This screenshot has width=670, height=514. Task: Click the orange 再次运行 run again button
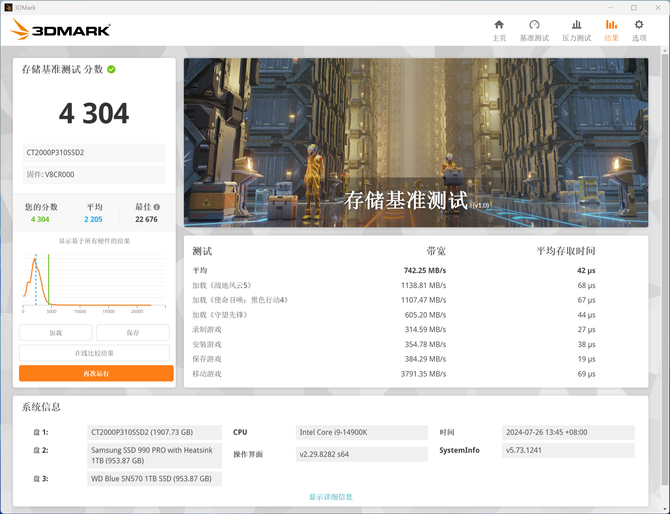pos(96,373)
